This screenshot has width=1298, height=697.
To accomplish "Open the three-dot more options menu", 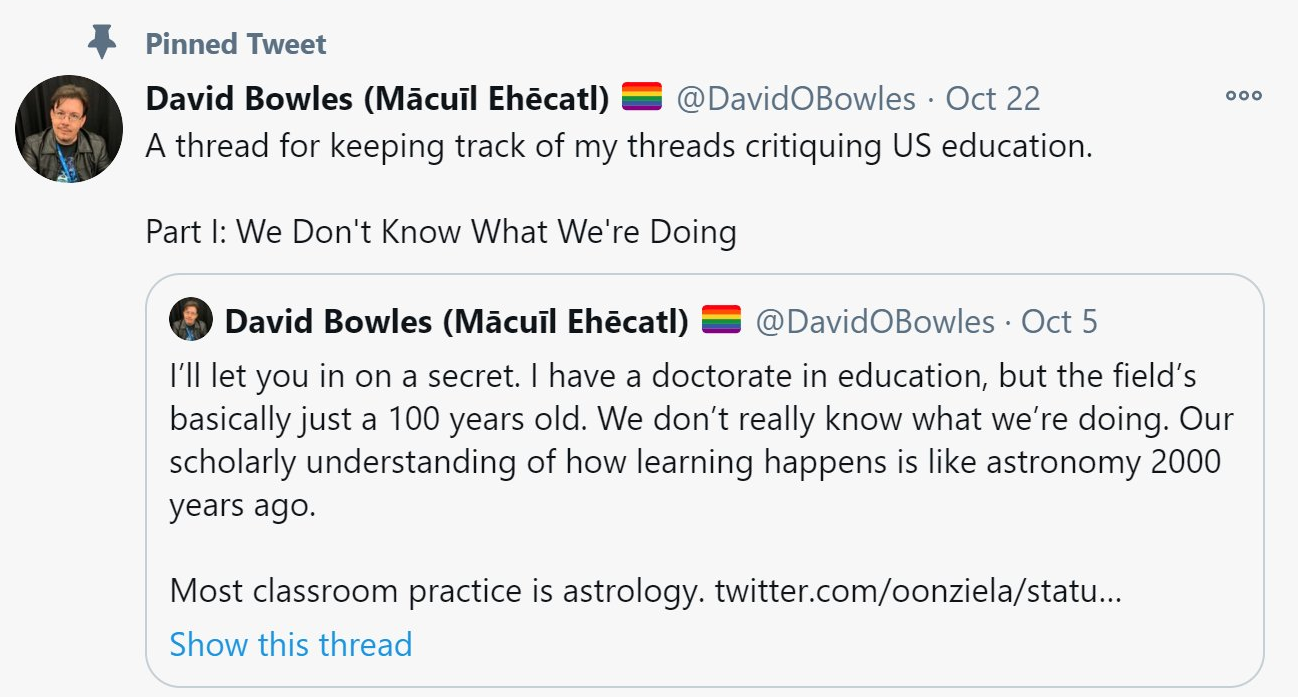I will click(1243, 97).
